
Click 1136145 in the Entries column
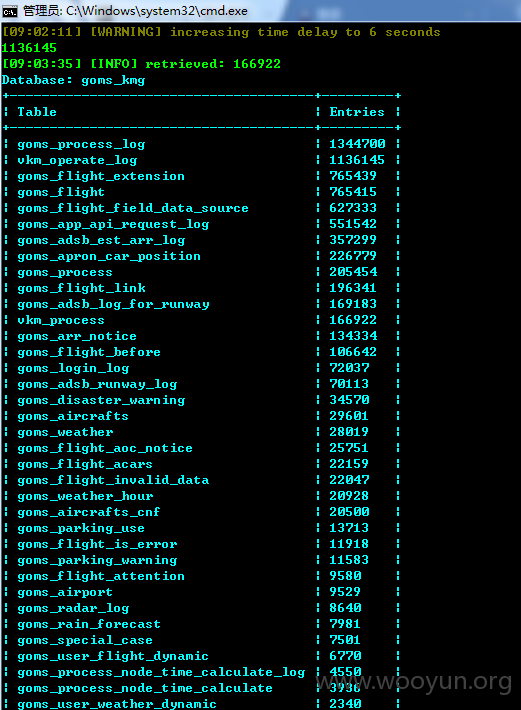pos(357,160)
